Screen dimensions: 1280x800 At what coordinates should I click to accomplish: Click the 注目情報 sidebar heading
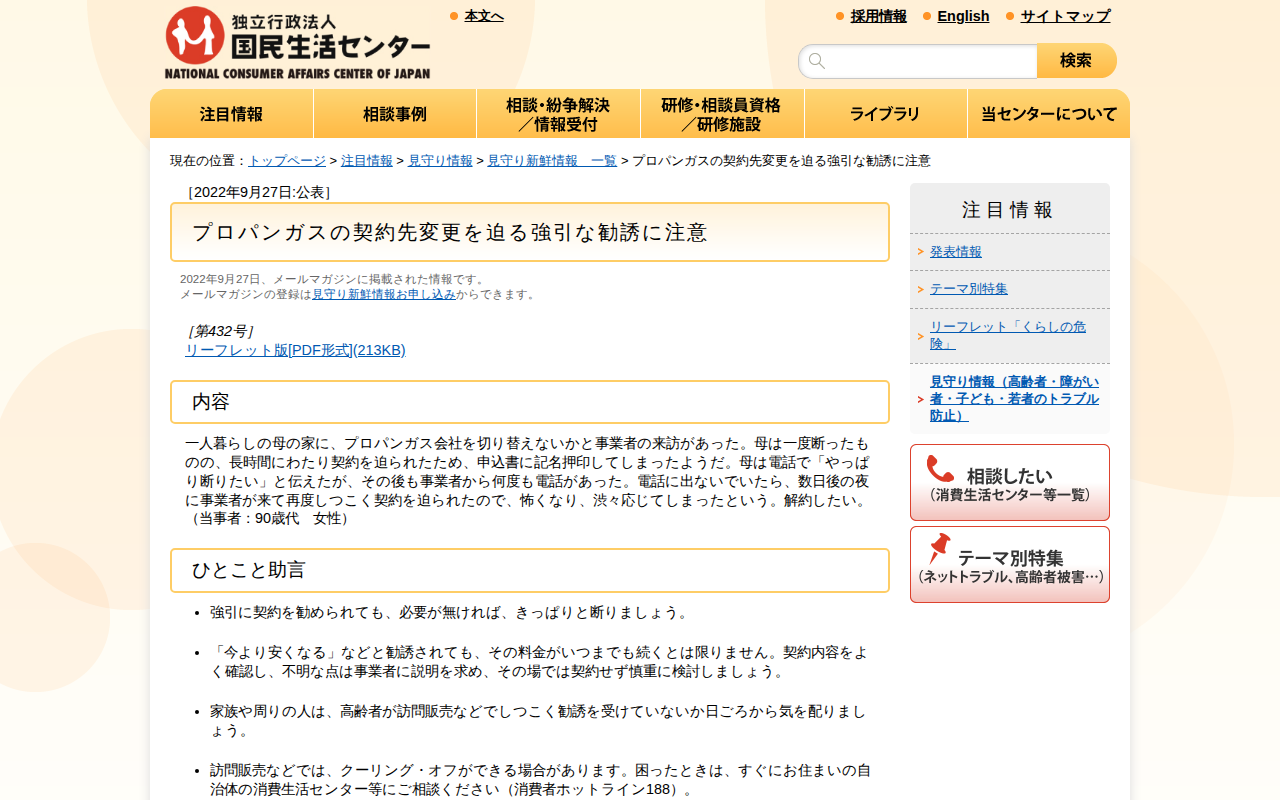click(x=1010, y=209)
